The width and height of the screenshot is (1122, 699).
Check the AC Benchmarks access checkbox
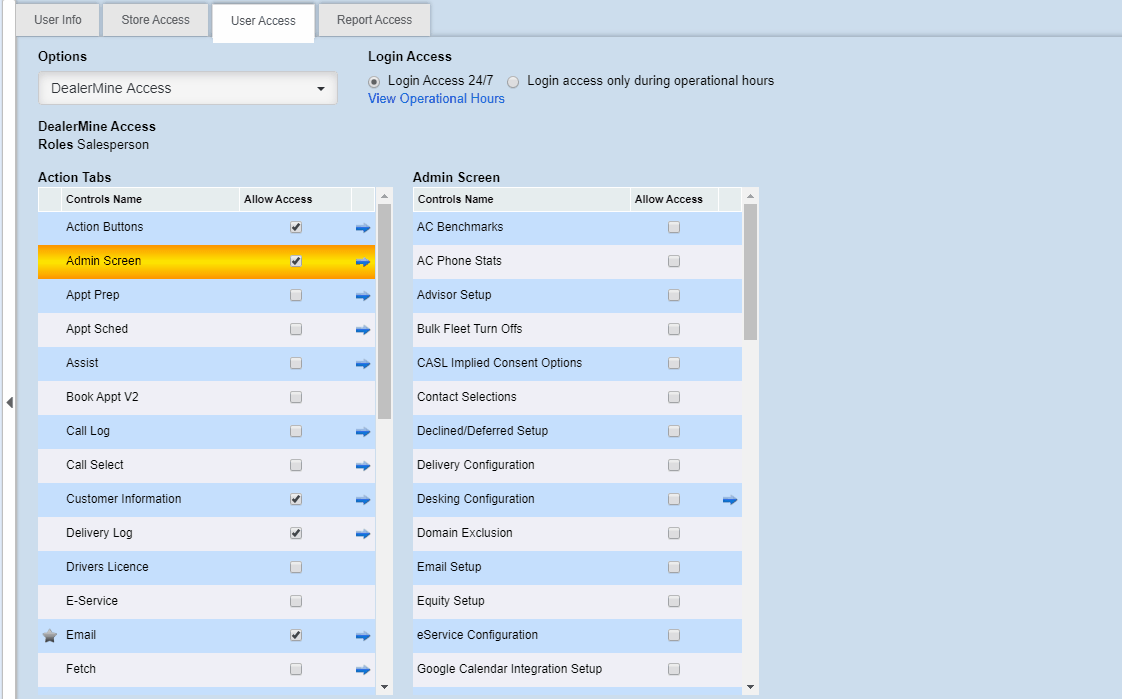pyautogui.click(x=674, y=227)
